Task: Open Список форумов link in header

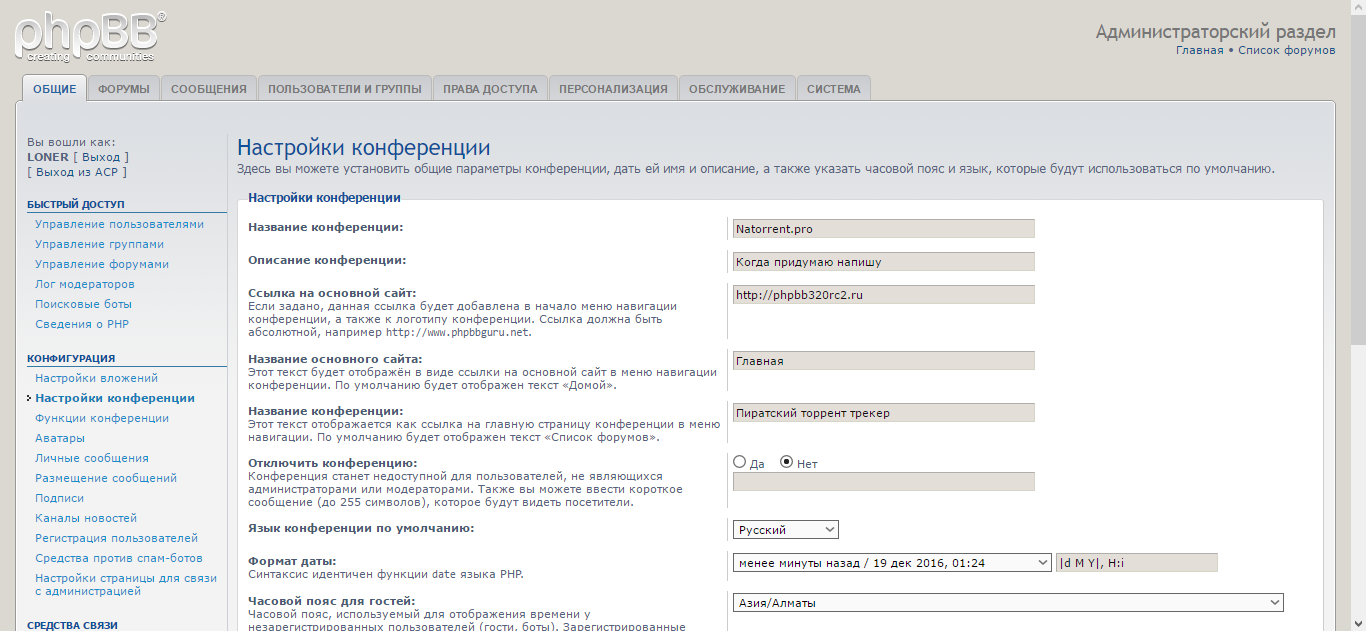Action: click(x=1286, y=50)
